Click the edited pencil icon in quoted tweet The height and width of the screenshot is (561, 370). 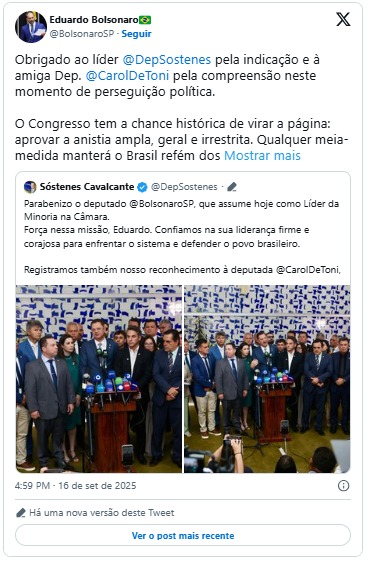pos(232,187)
